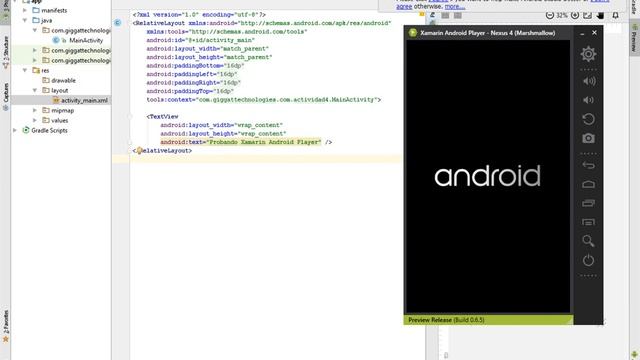Expand the manifests folder

25,10
